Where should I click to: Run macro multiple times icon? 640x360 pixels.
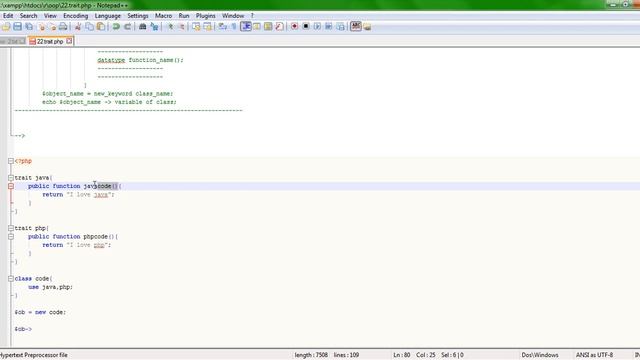[329, 27]
